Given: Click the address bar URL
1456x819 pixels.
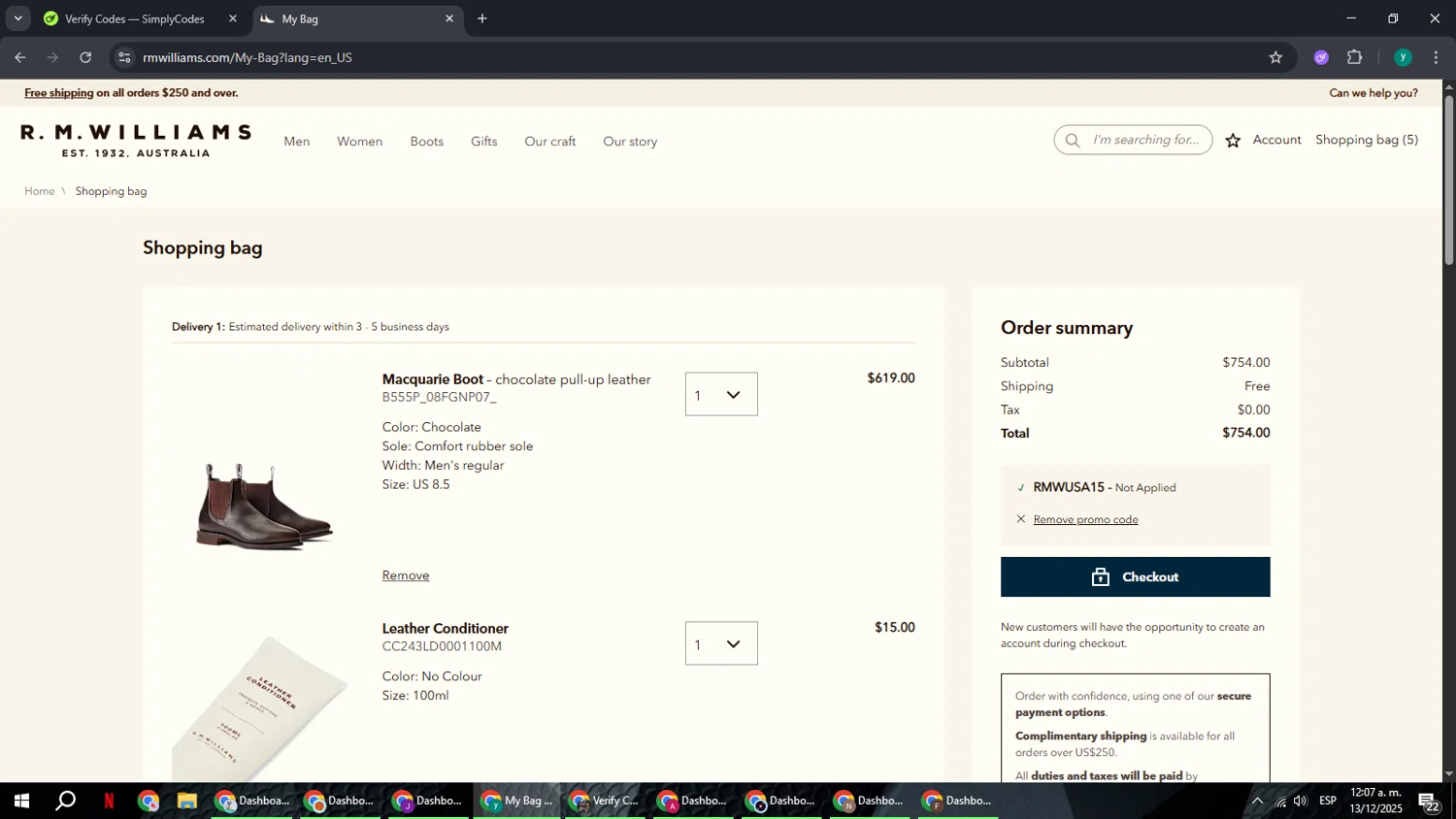Looking at the screenshot, I should [x=248, y=57].
